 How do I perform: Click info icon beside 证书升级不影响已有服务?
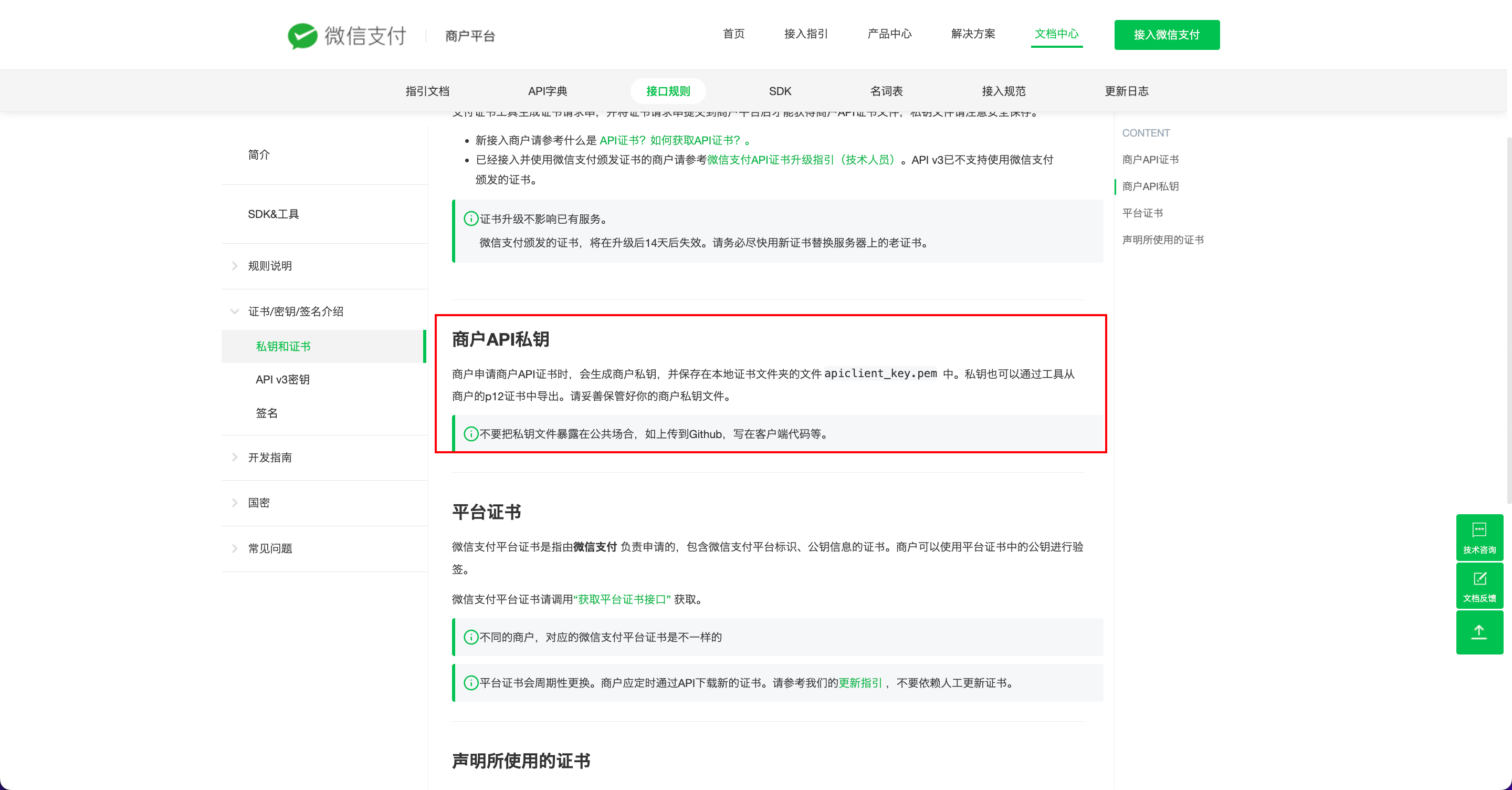point(470,219)
